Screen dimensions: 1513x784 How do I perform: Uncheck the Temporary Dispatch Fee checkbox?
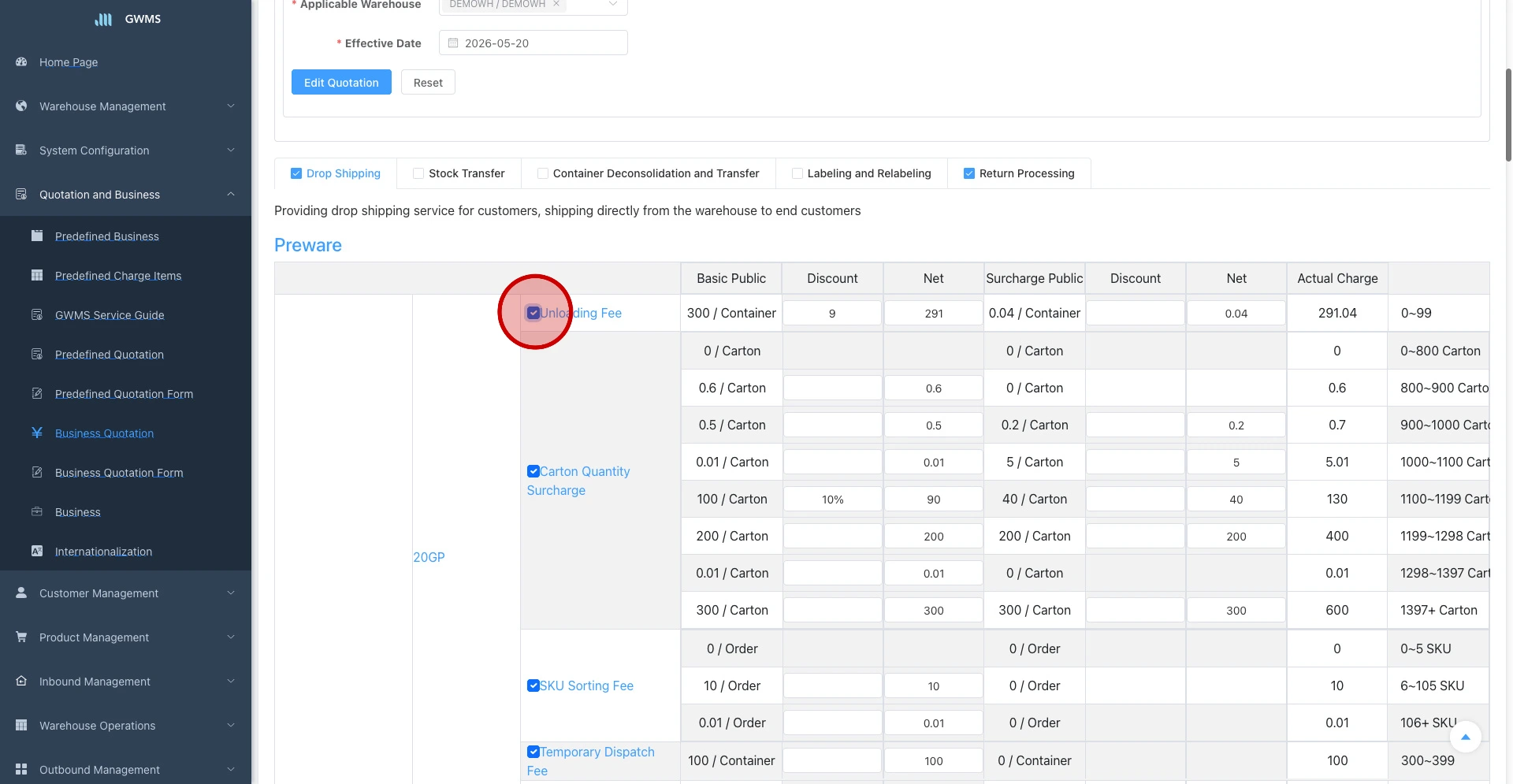coord(533,752)
